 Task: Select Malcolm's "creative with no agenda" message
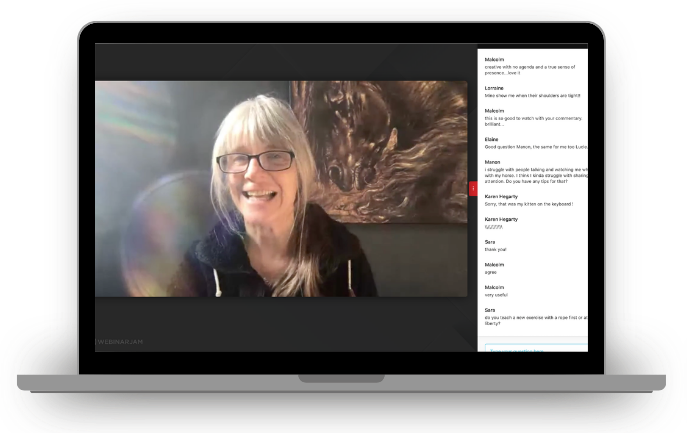530,72
